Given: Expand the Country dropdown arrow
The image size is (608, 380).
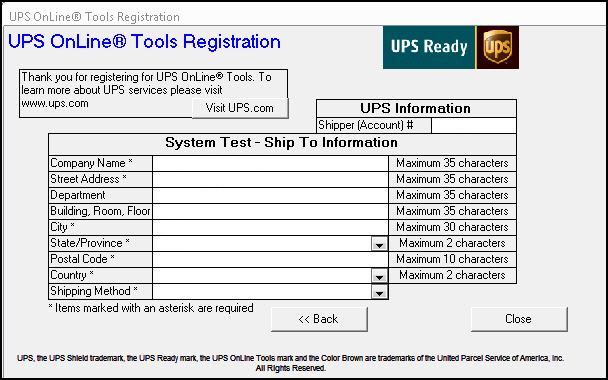Looking at the screenshot, I should (379, 276).
